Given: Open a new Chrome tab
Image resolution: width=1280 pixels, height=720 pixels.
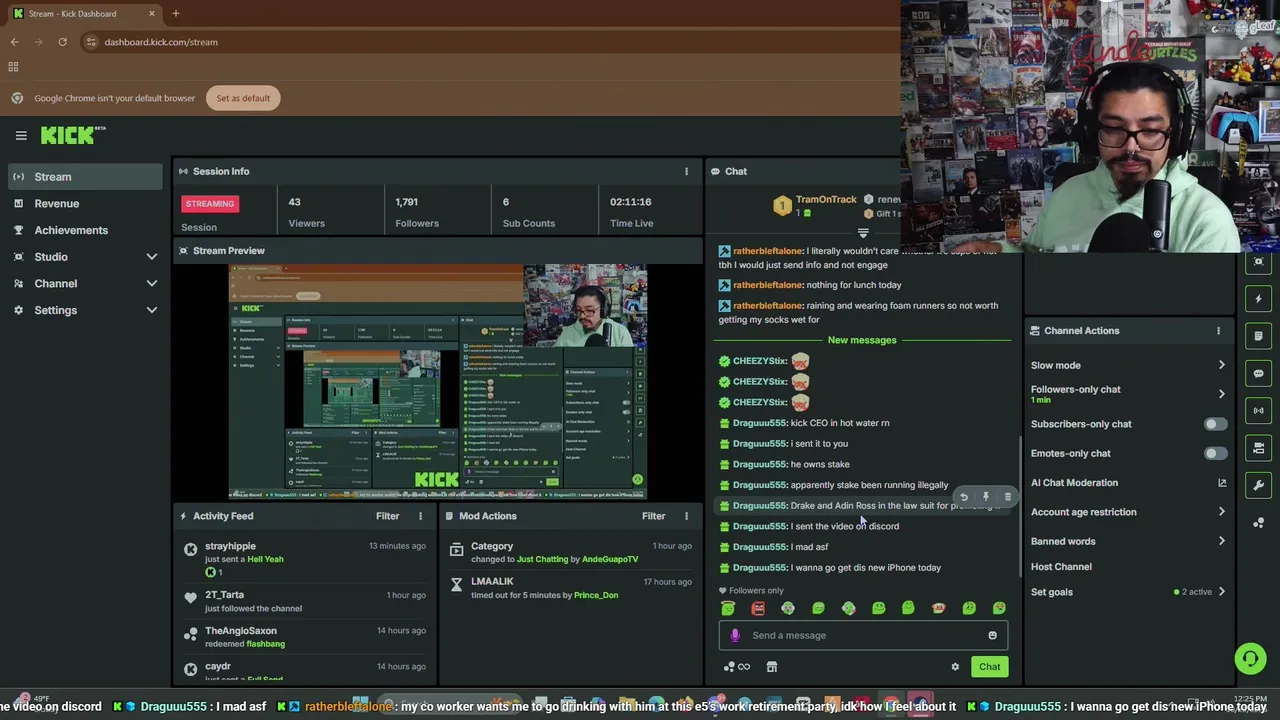Looking at the screenshot, I should click(175, 14).
